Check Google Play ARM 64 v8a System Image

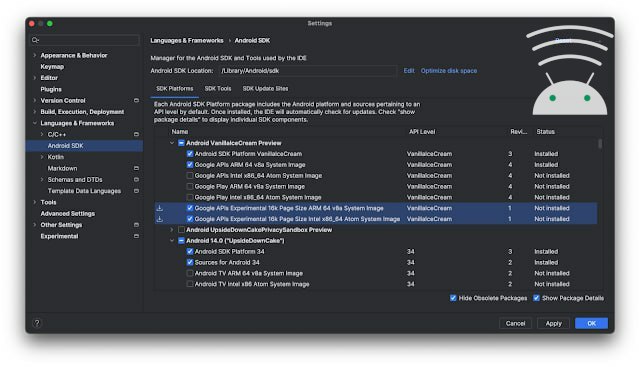(x=190, y=187)
